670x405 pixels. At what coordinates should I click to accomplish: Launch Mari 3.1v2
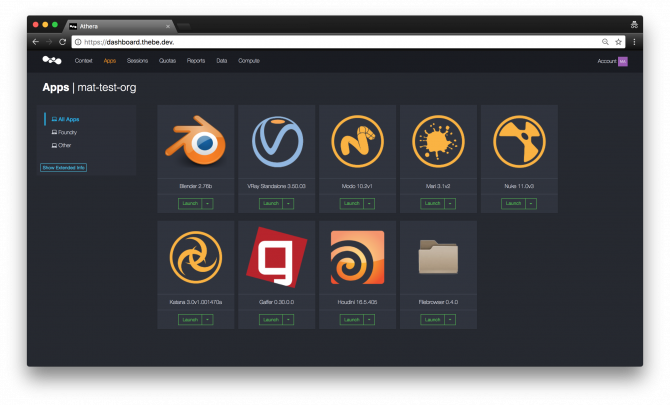pos(432,204)
